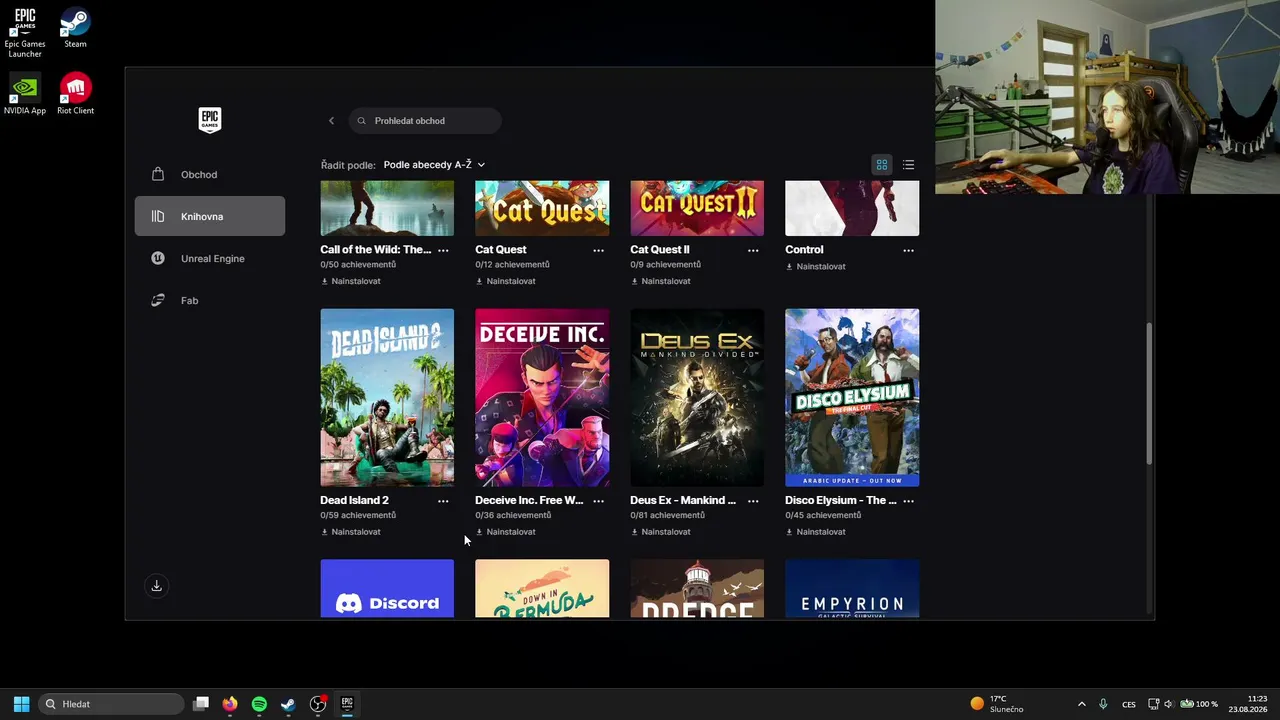Screen dimensions: 1280x720
Task: Click the Epic Games logo in the launcher sidebar
Action: click(x=209, y=120)
